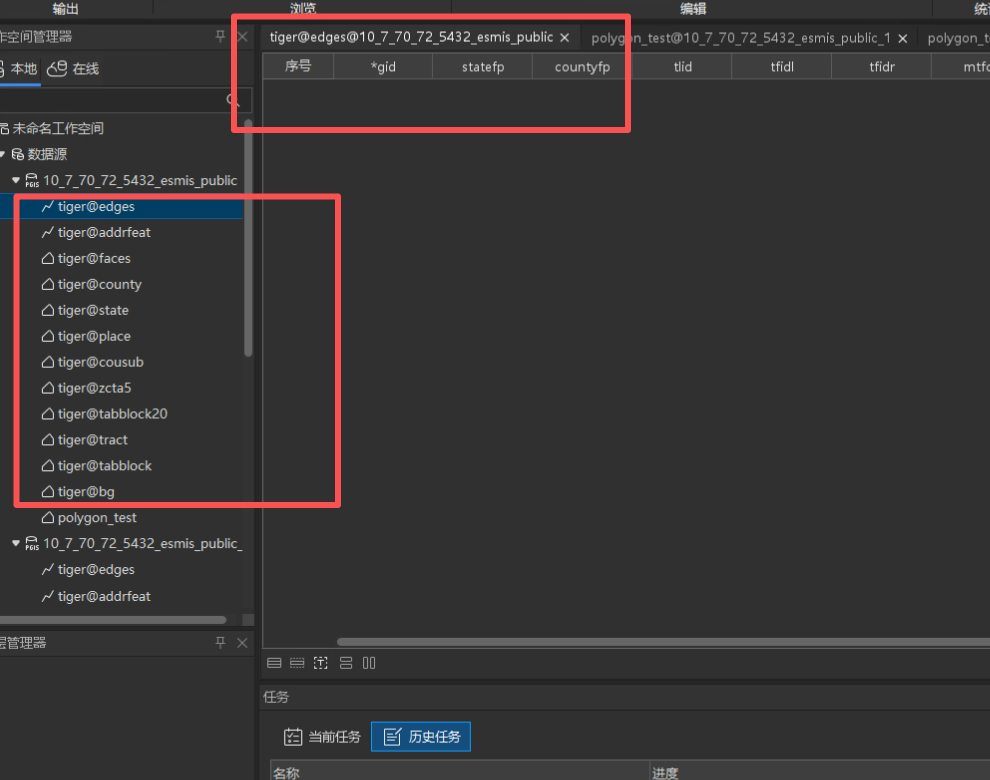
Task: Collapse the 数据源 node
Action: click(x=3, y=154)
